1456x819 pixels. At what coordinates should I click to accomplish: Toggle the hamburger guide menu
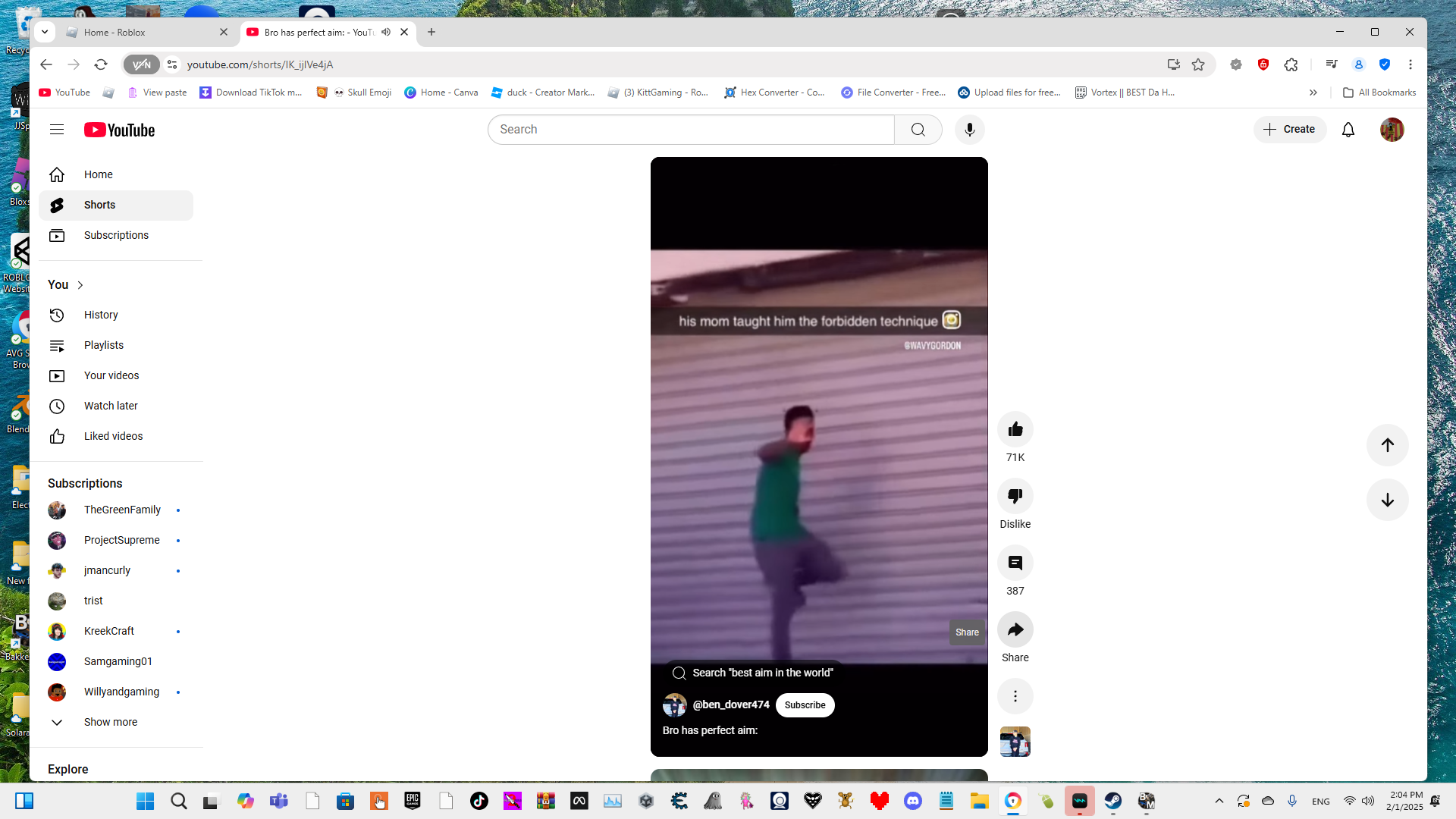(x=57, y=130)
